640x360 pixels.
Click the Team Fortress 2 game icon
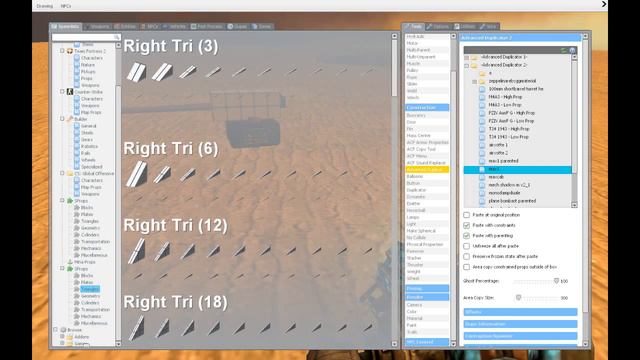(x=70, y=51)
